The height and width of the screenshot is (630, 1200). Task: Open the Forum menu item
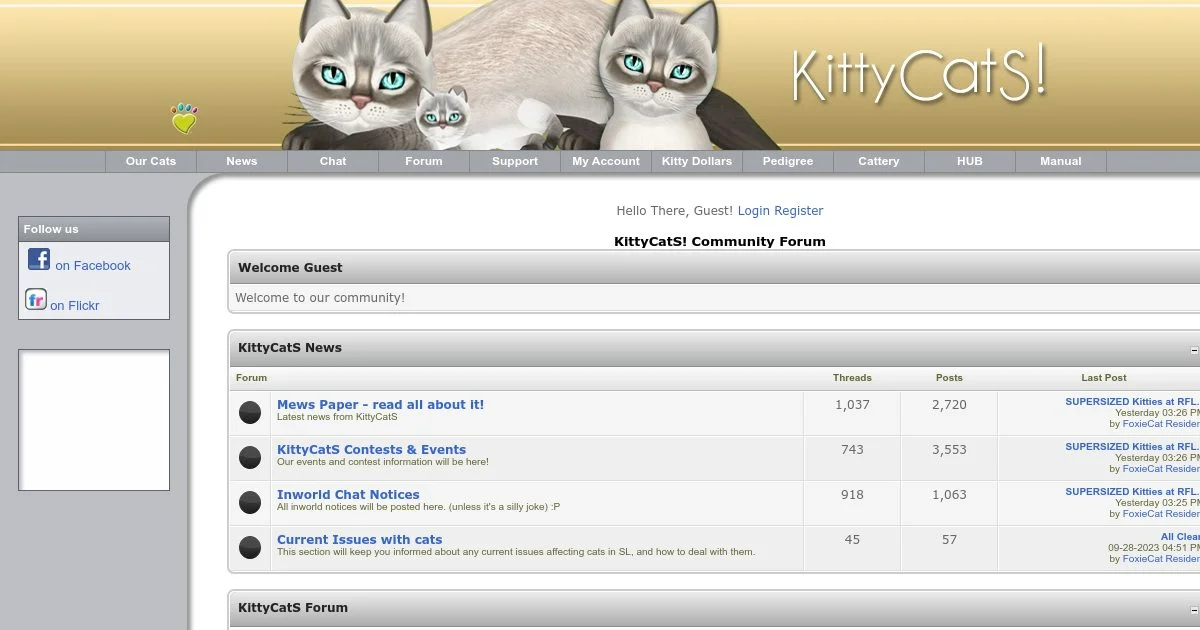click(424, 161)
